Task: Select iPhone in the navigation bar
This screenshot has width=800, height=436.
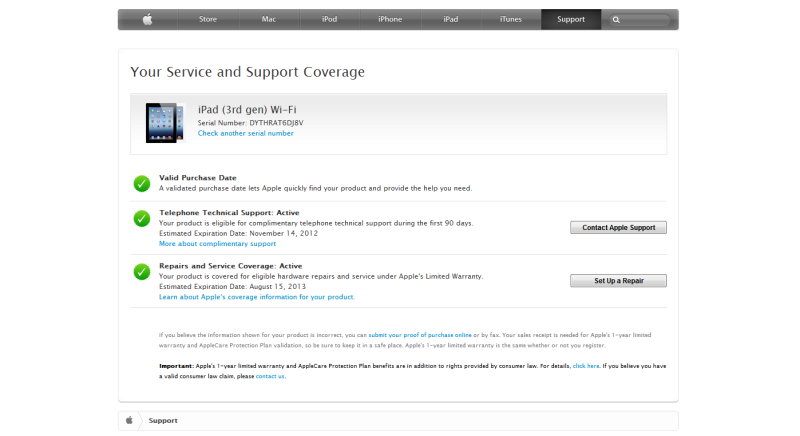Action: click(x=390, y=19)
